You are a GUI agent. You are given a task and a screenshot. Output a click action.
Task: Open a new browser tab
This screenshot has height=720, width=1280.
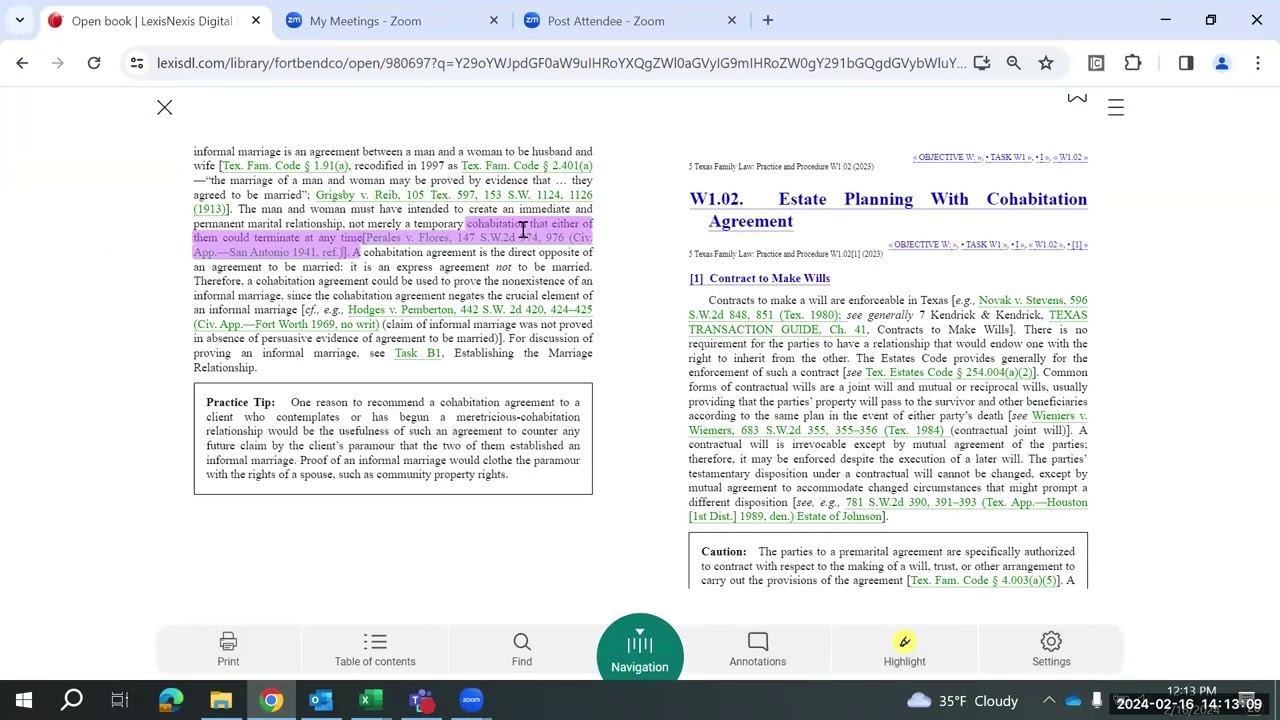(x=768, y=20)
